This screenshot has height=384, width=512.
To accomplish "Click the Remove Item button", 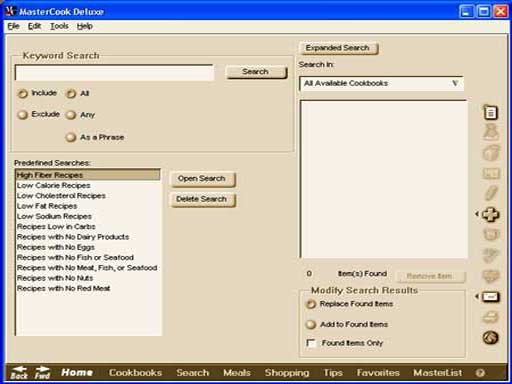I will pyautogui.click(x=430, y=276).
